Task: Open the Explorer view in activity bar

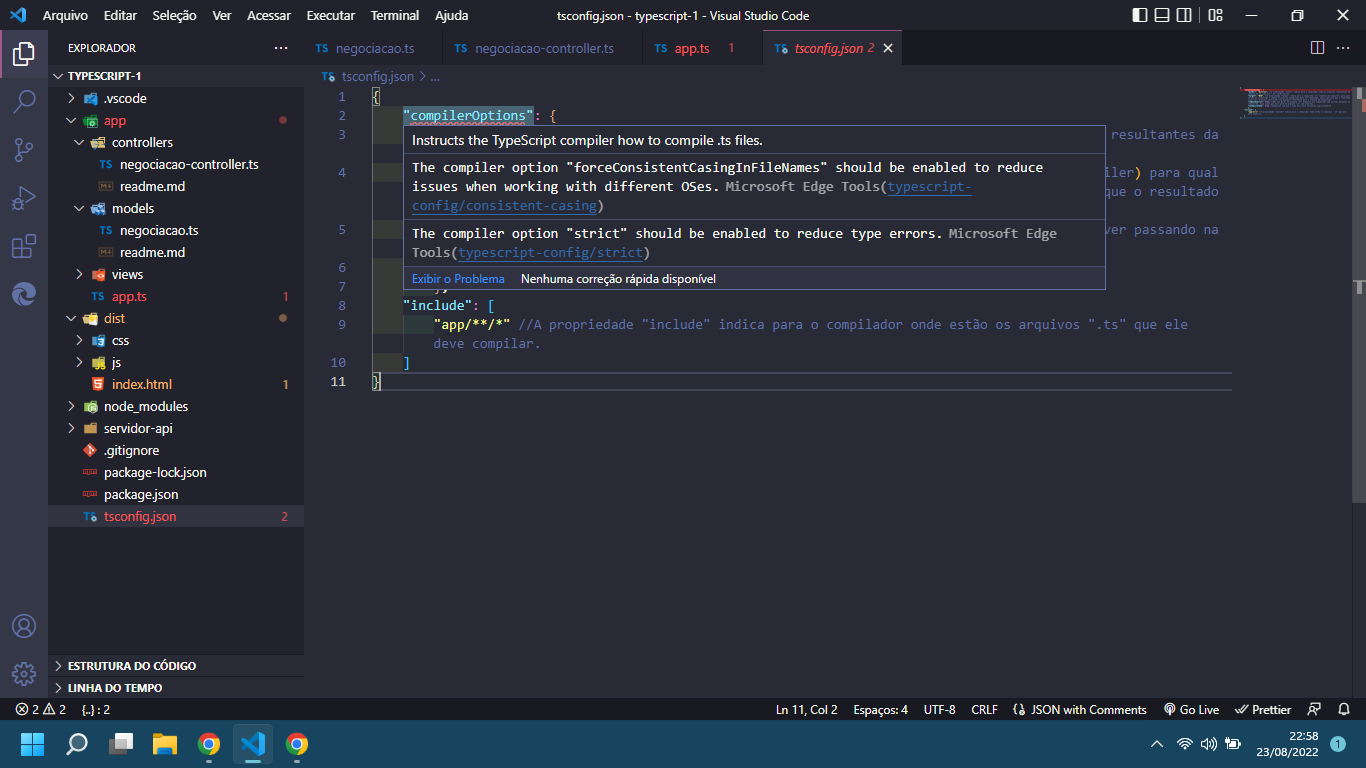Action: pos(24,53)
